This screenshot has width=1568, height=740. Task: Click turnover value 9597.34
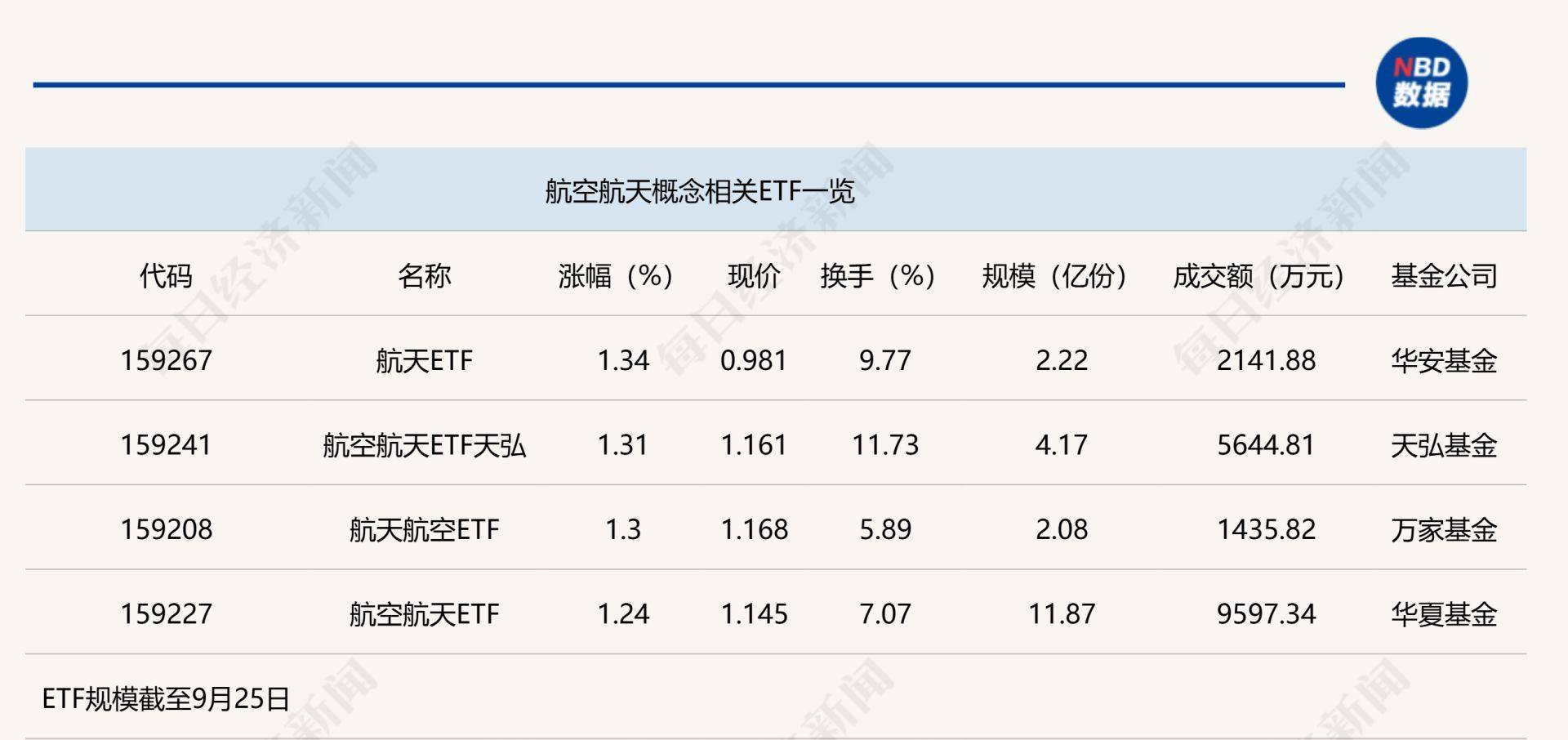[1267, 613]
